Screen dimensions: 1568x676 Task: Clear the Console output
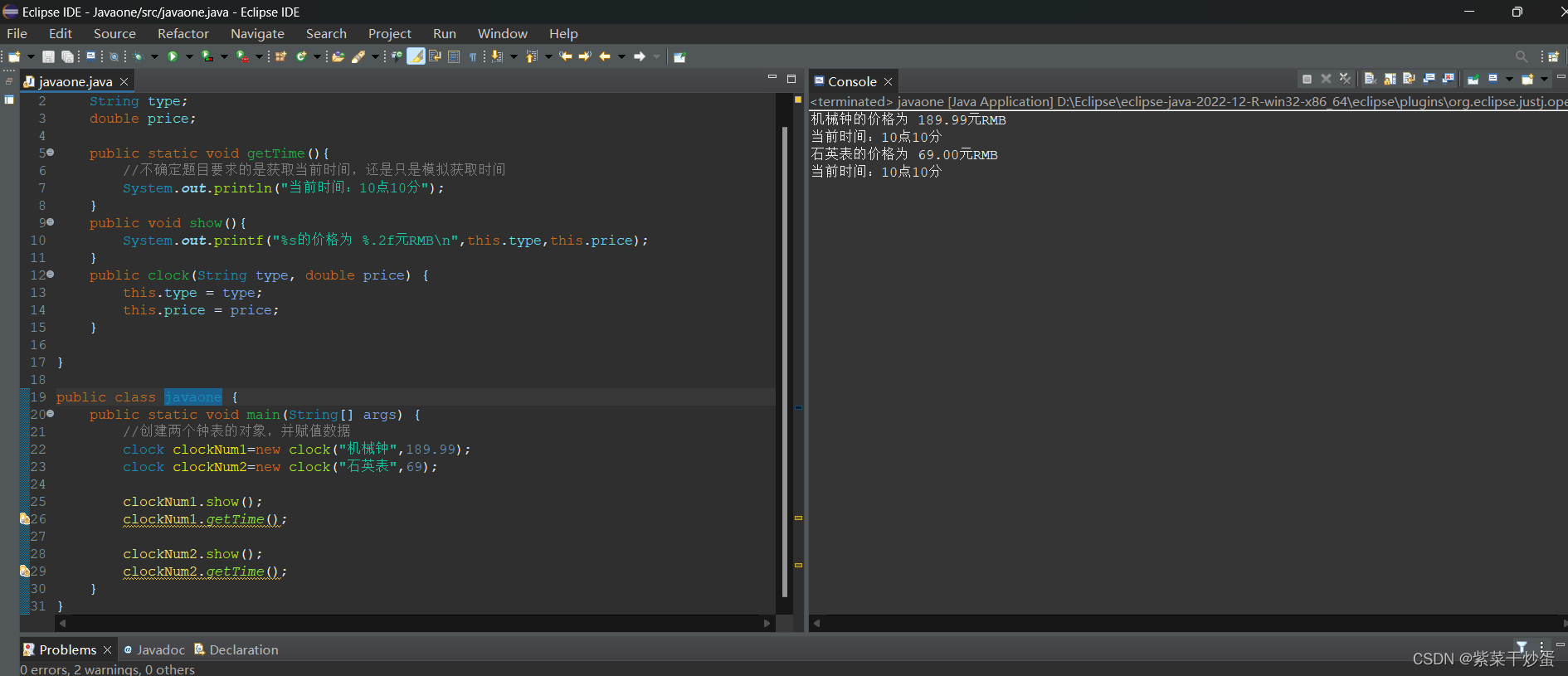pos(1370,79)
